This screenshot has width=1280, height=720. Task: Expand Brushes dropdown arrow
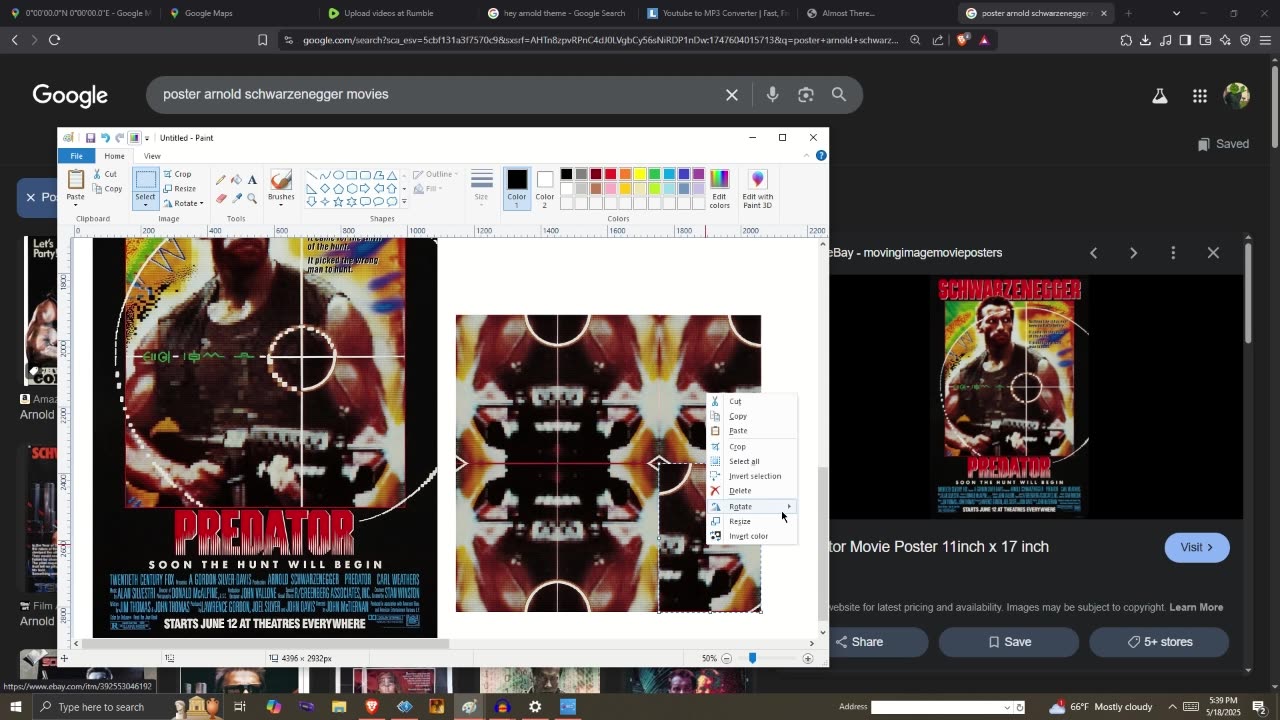click(281, 205)
